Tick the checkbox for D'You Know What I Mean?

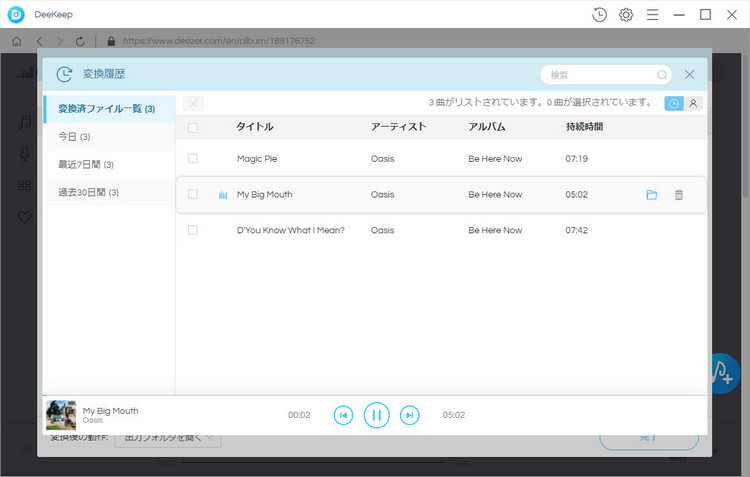(x=193, y=230)
